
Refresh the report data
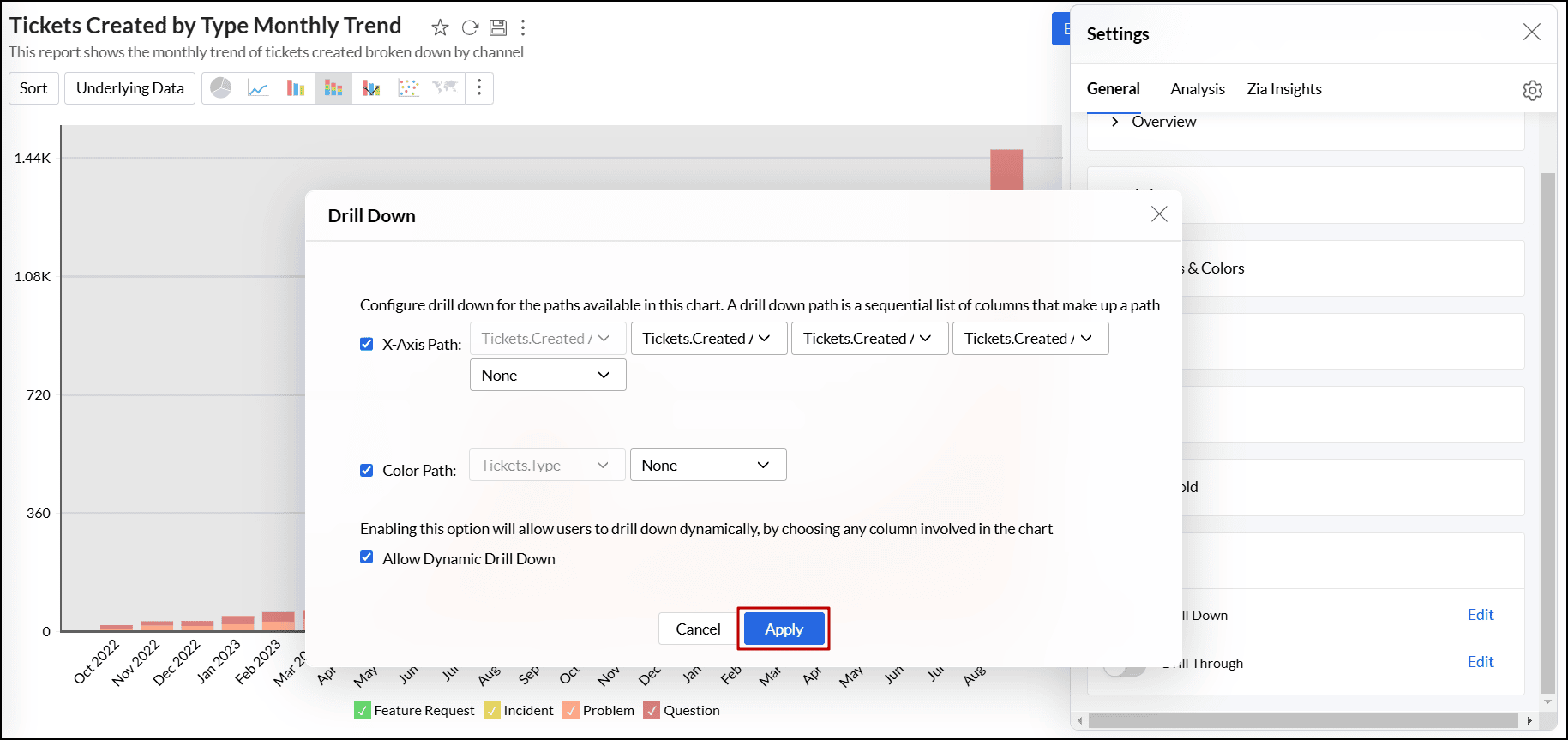coord(470,27)
